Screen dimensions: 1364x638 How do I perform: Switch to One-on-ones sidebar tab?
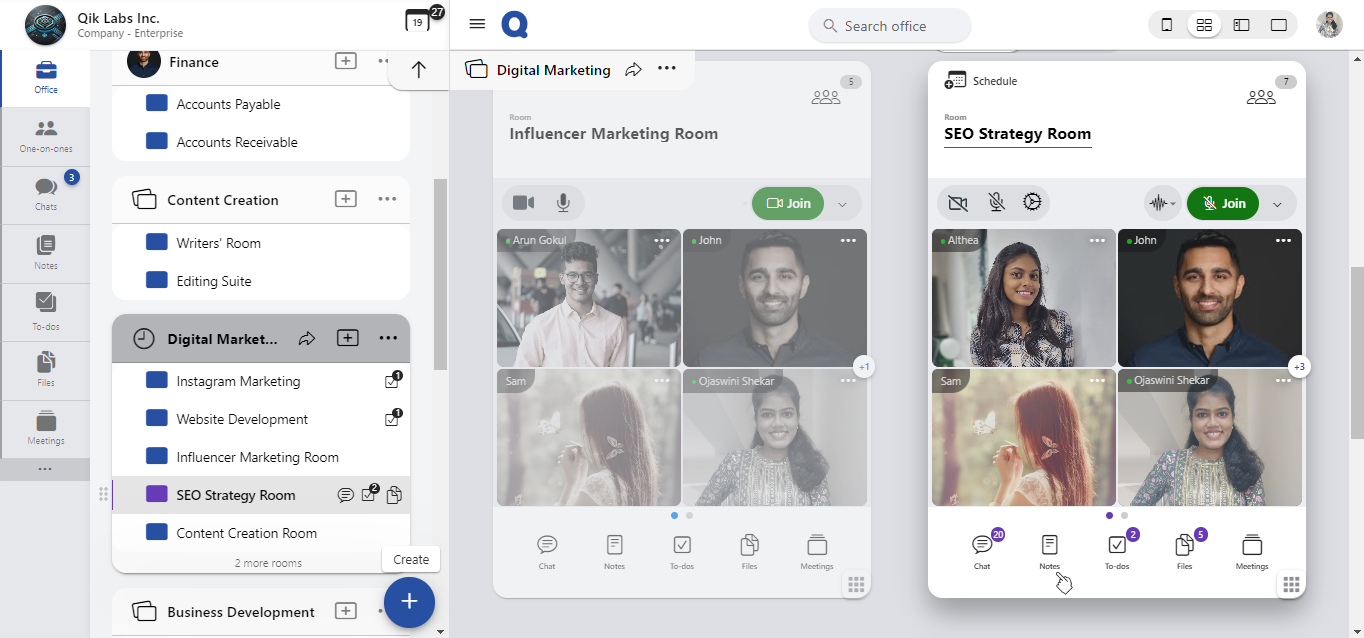tap(45, 135)
